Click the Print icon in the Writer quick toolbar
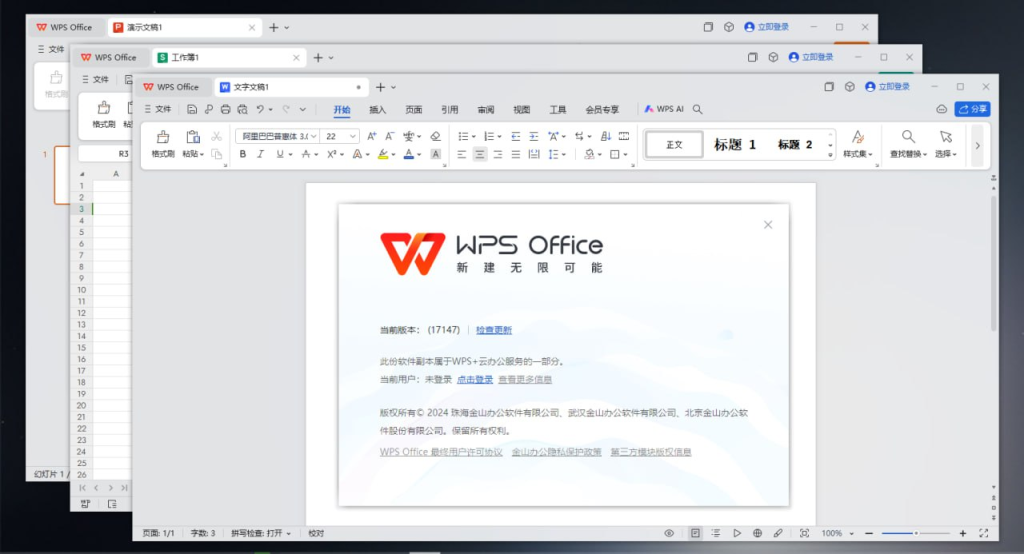The width and height of the screenshot is (1024, 554). coord(225,109)
